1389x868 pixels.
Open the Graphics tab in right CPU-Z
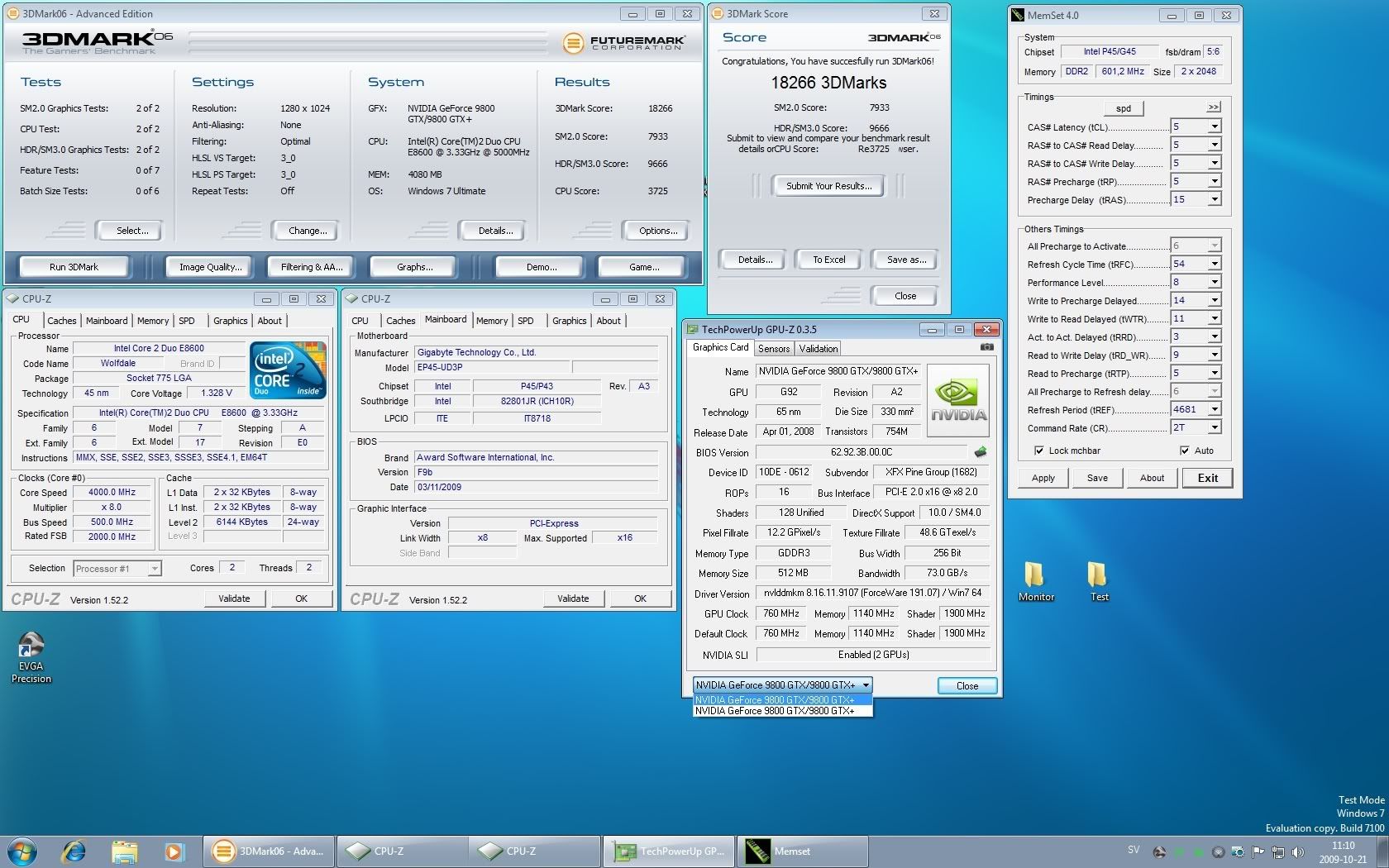(x=569, y=321)
